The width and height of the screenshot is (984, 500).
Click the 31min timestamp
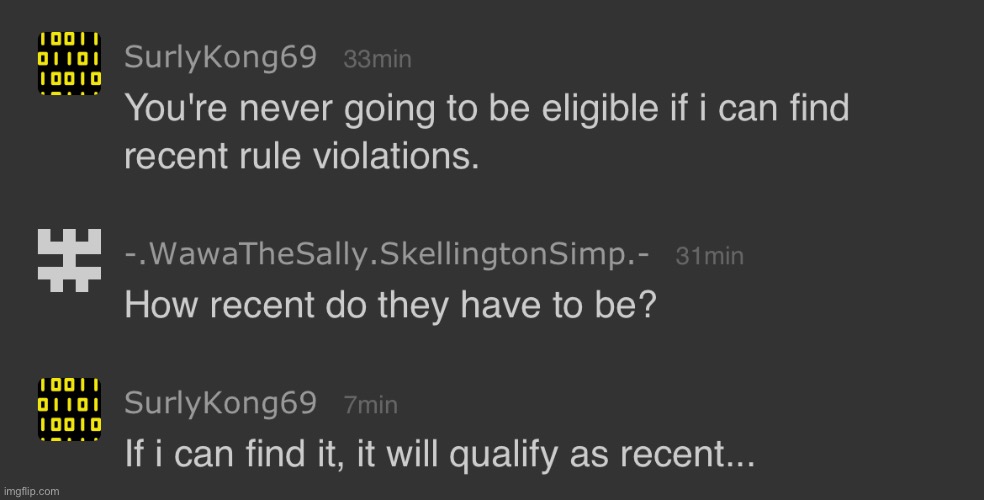point(710,256)
